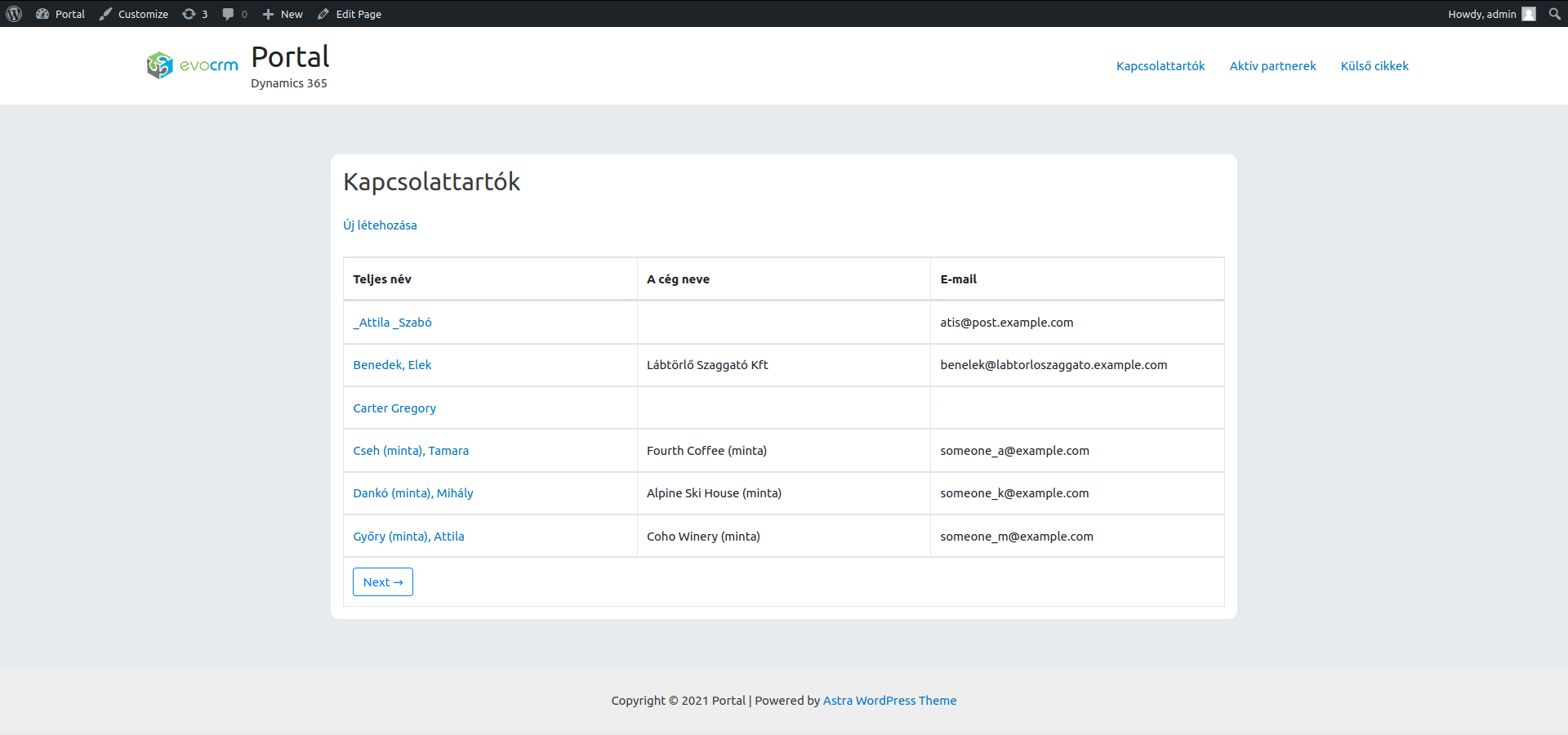The width and height of the screenshot is (1568, 735).
Task: Click the plus New content item
Action: coord(283,14)
